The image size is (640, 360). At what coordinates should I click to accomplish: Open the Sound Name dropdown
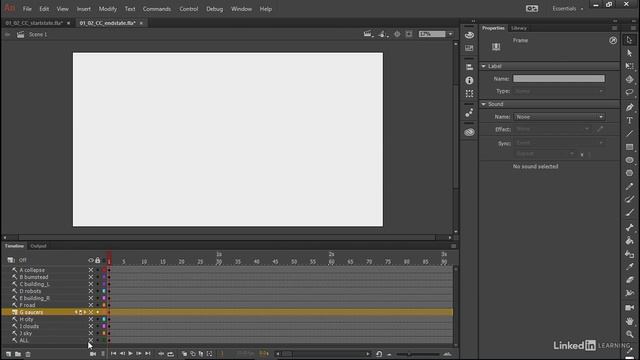point(559,117)
